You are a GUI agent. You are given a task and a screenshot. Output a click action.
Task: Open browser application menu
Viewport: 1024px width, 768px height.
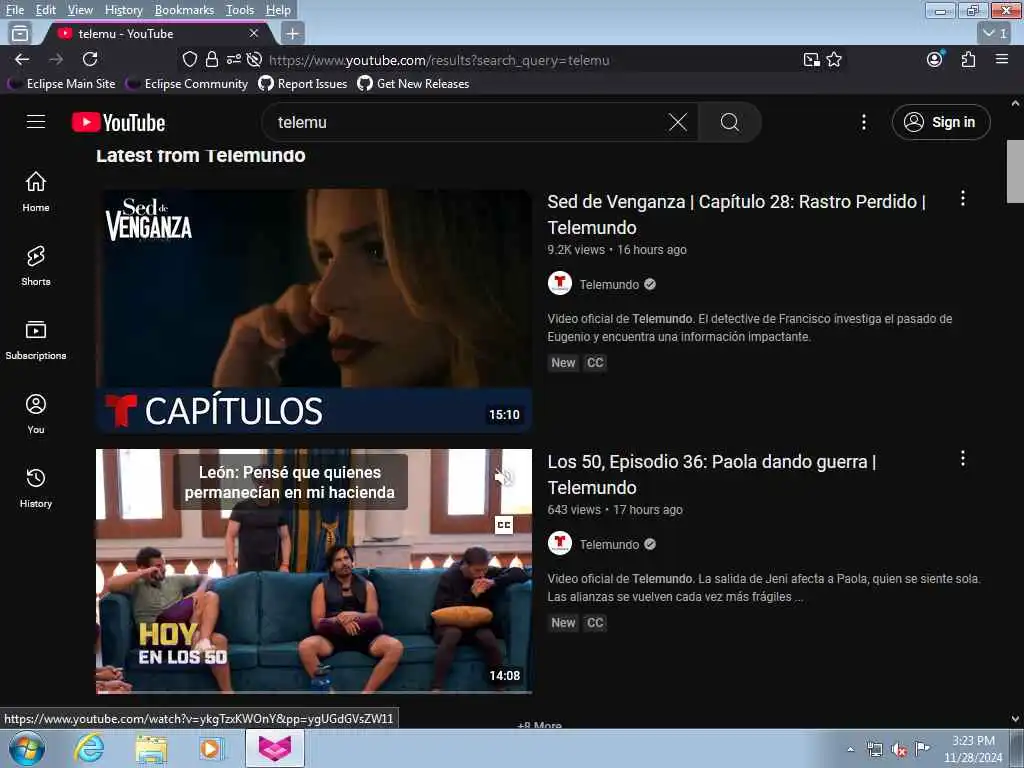(x=1002, y=59)
